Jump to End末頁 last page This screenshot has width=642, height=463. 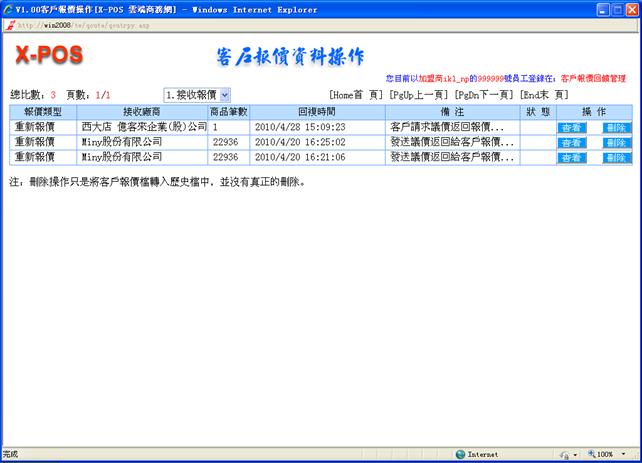(x=544, y=94)
